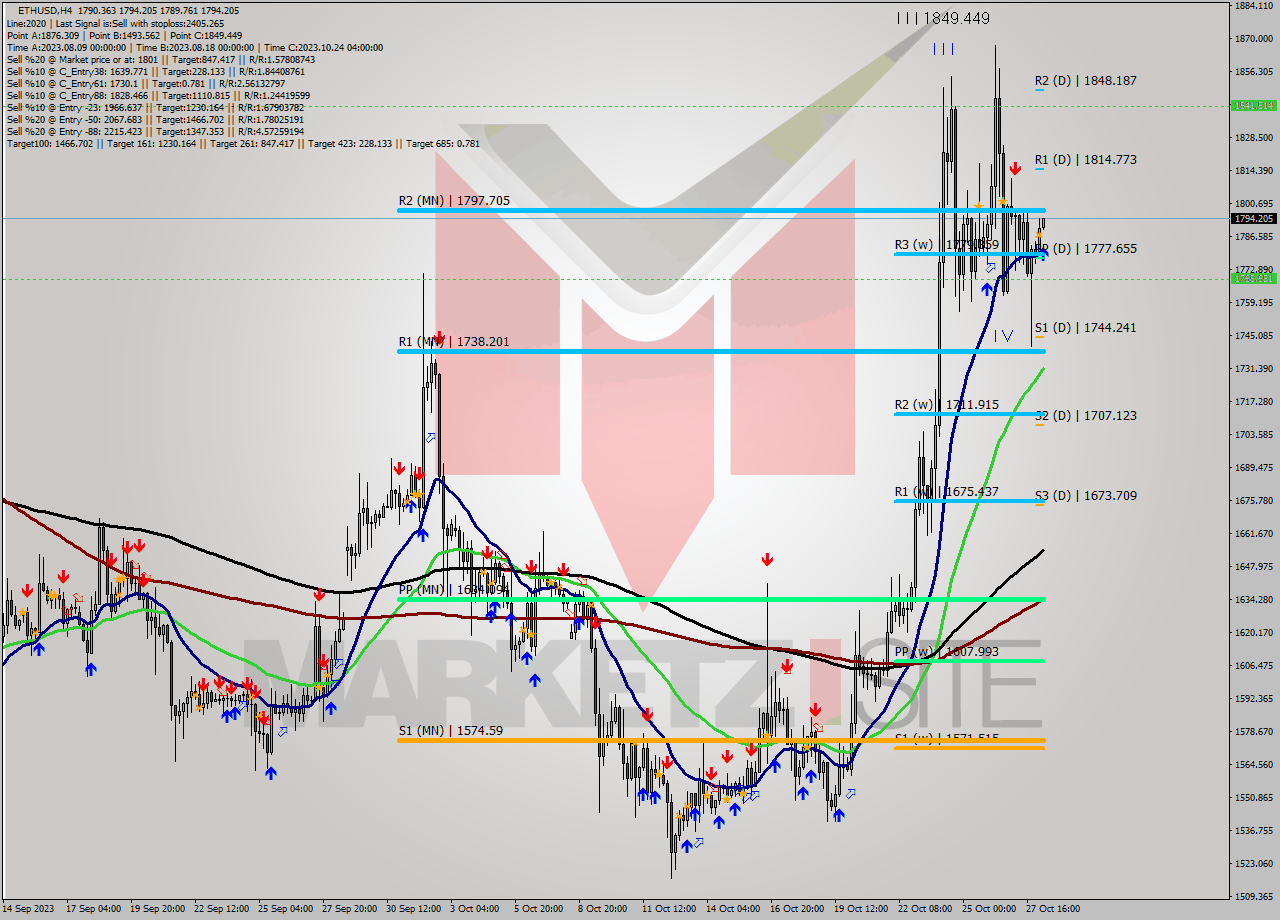Click the blue '| | |' wave marker
This screenshot has width=1280, height=920.
[943, 49]
